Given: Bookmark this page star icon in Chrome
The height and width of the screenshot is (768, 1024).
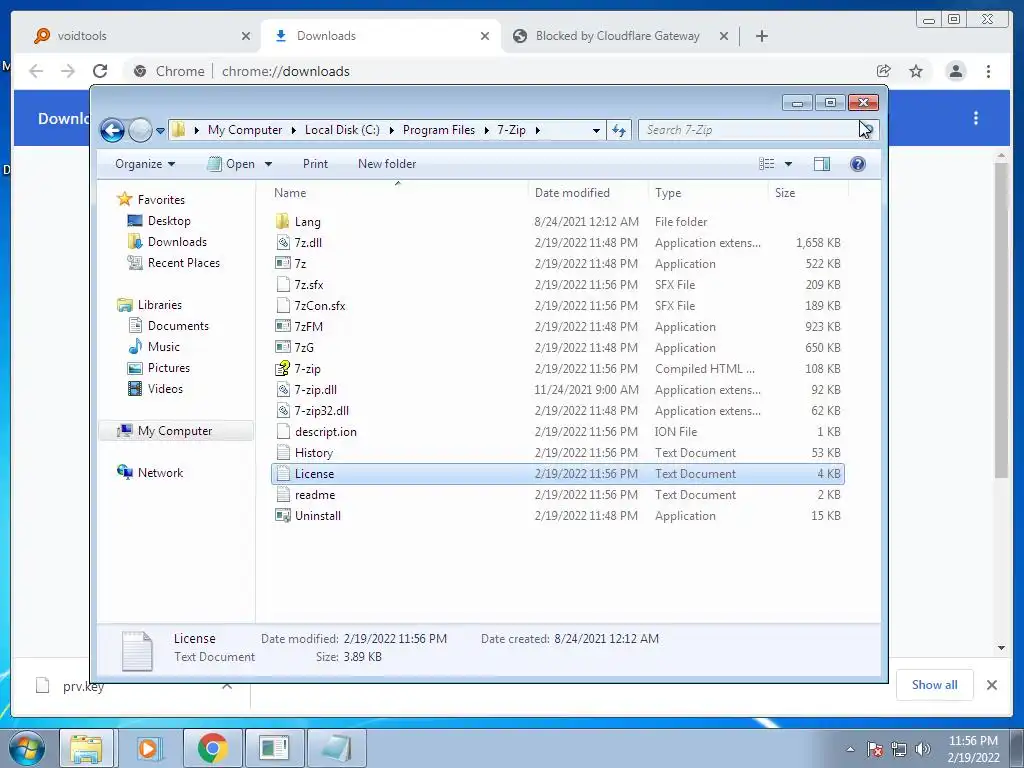Looking at the screenshot, I should (916, 71).
